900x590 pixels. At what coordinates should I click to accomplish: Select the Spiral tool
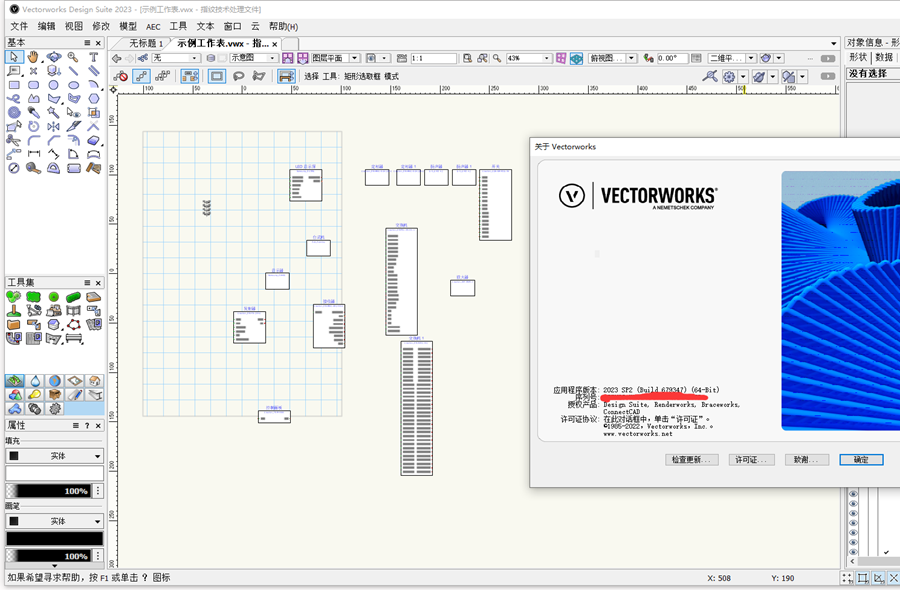click(14, 112)
